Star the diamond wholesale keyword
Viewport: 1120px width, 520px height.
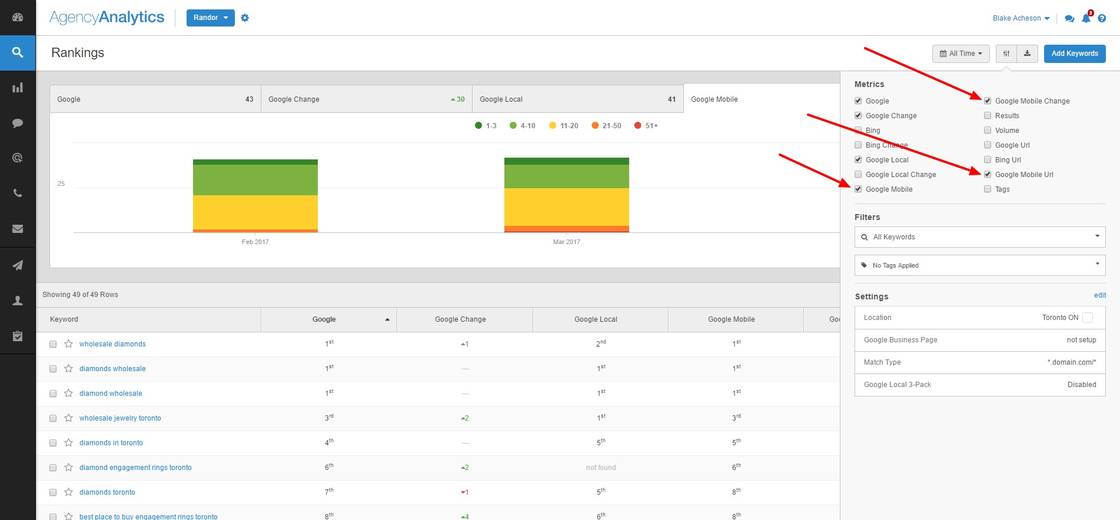pyautogui.click(x=69, y=393)
